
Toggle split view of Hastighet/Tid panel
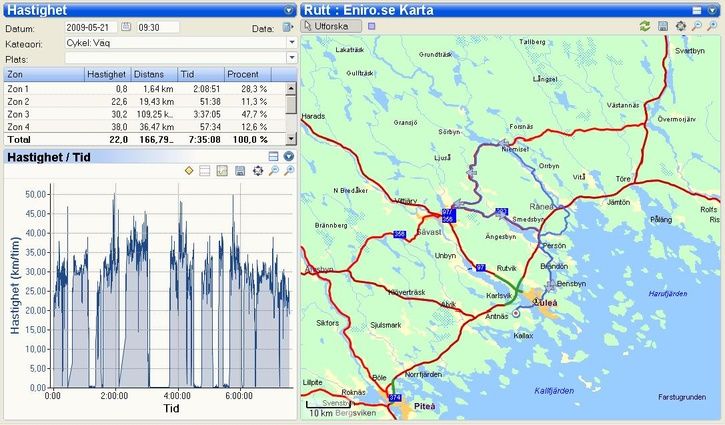click(x=273, y=157)
